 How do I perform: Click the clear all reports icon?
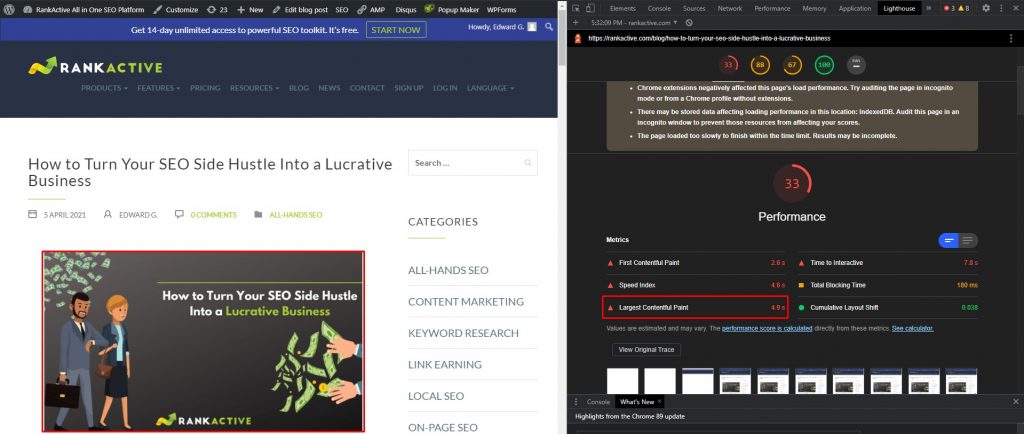coord(689,22)
